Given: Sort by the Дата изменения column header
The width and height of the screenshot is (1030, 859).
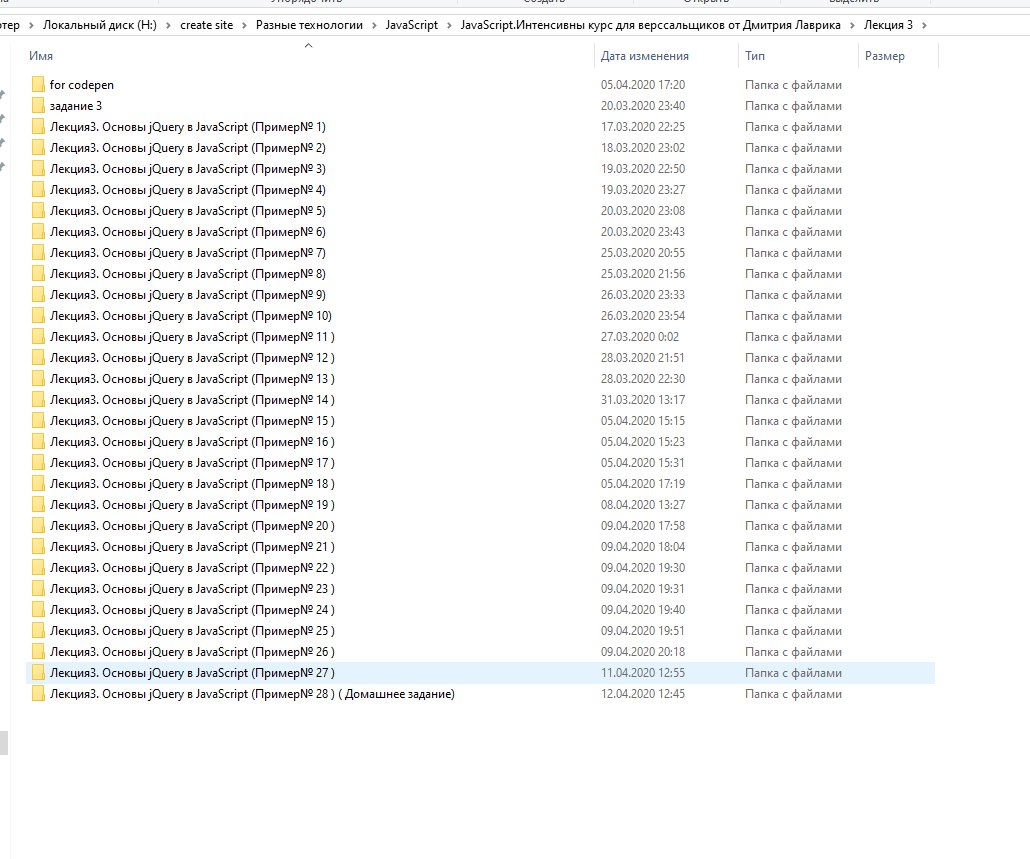Looking at the screenshot, I should coord(644,56).
